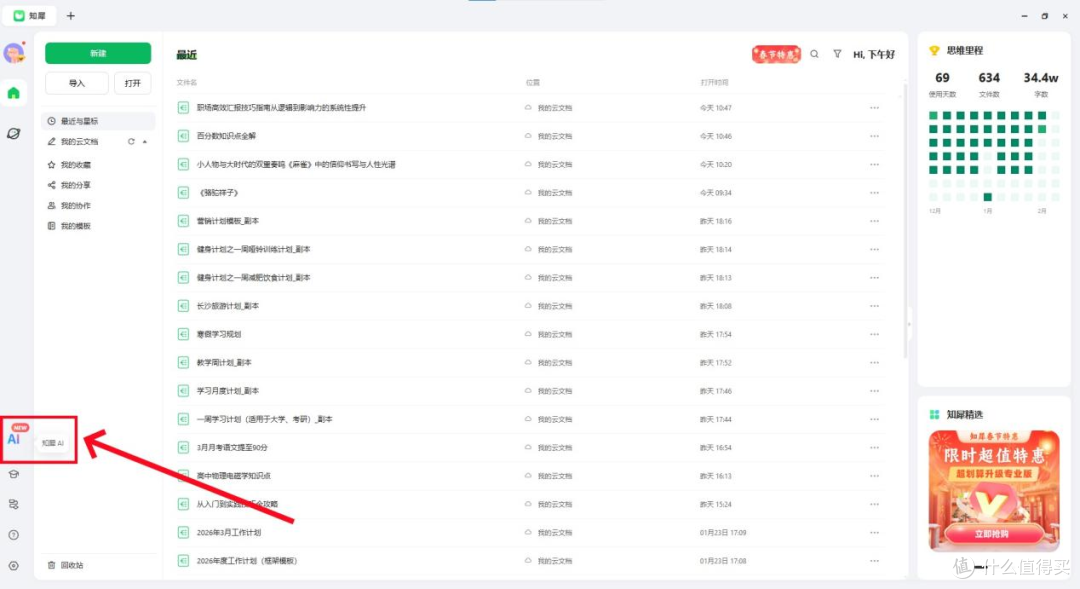1080x589 pixels.
Task: Collapse the right panel using the edge handle
Action: point(909,324)
